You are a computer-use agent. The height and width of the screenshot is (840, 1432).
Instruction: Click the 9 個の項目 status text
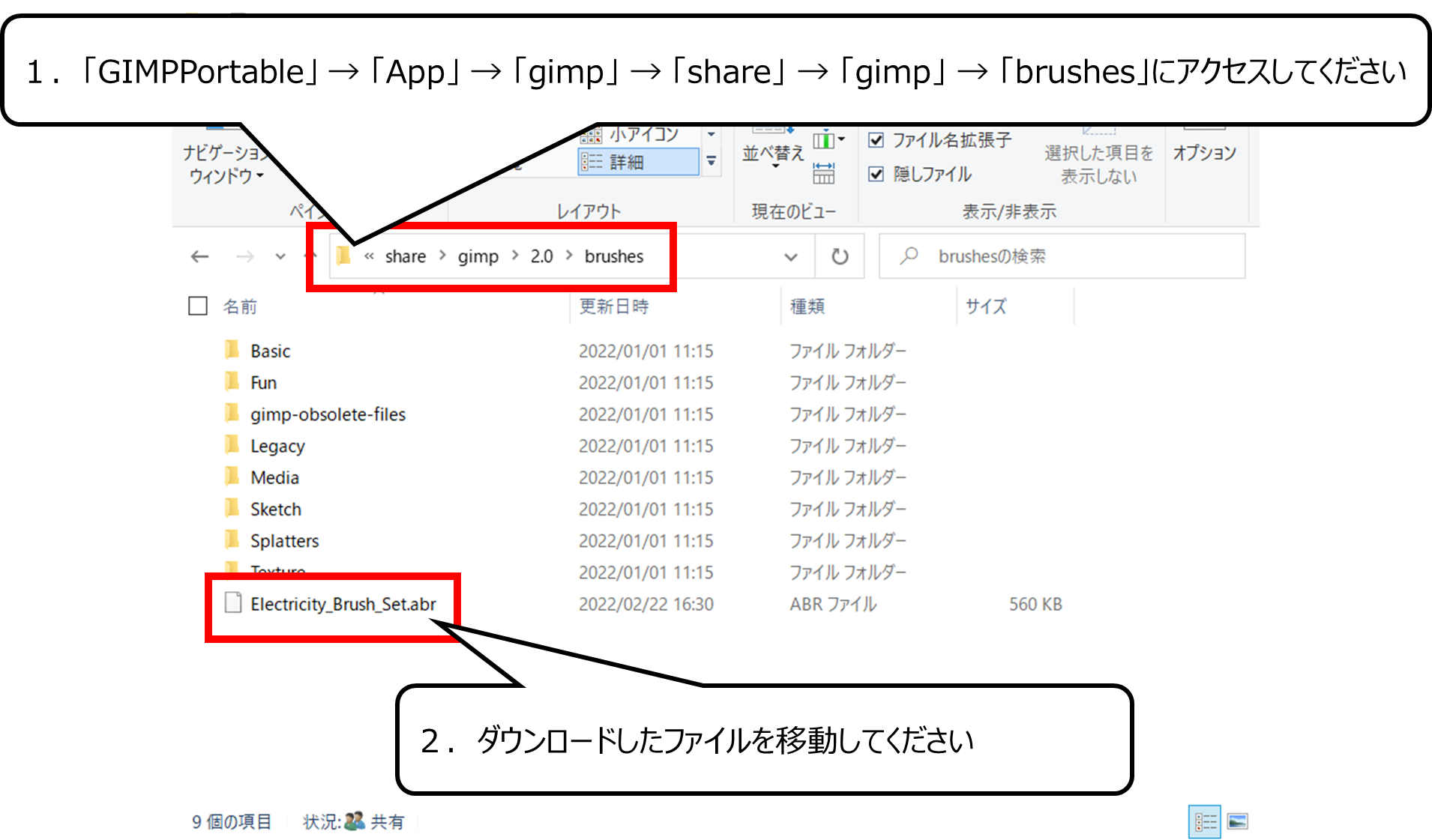pos(232,822)
